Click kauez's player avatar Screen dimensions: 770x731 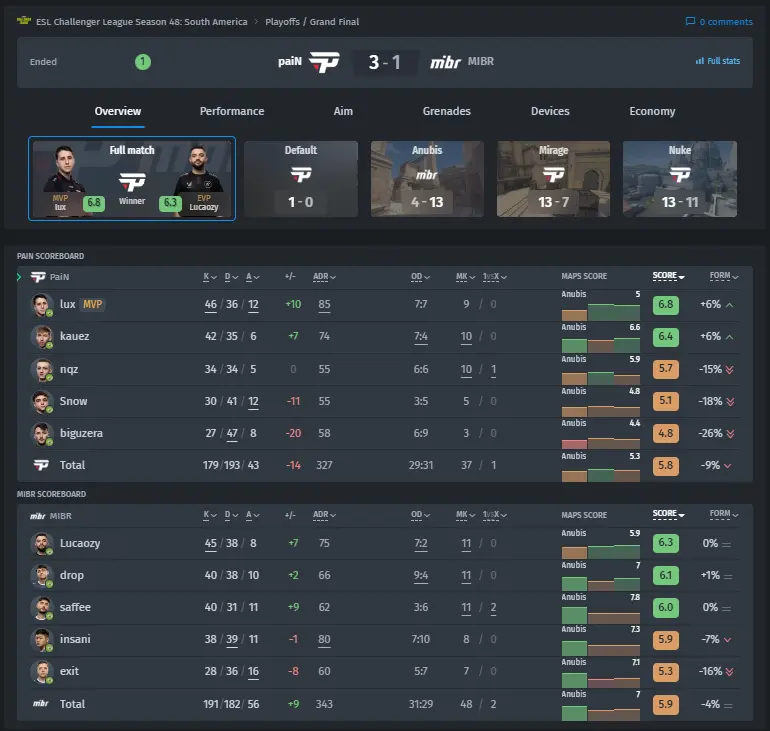coord(41,337)
